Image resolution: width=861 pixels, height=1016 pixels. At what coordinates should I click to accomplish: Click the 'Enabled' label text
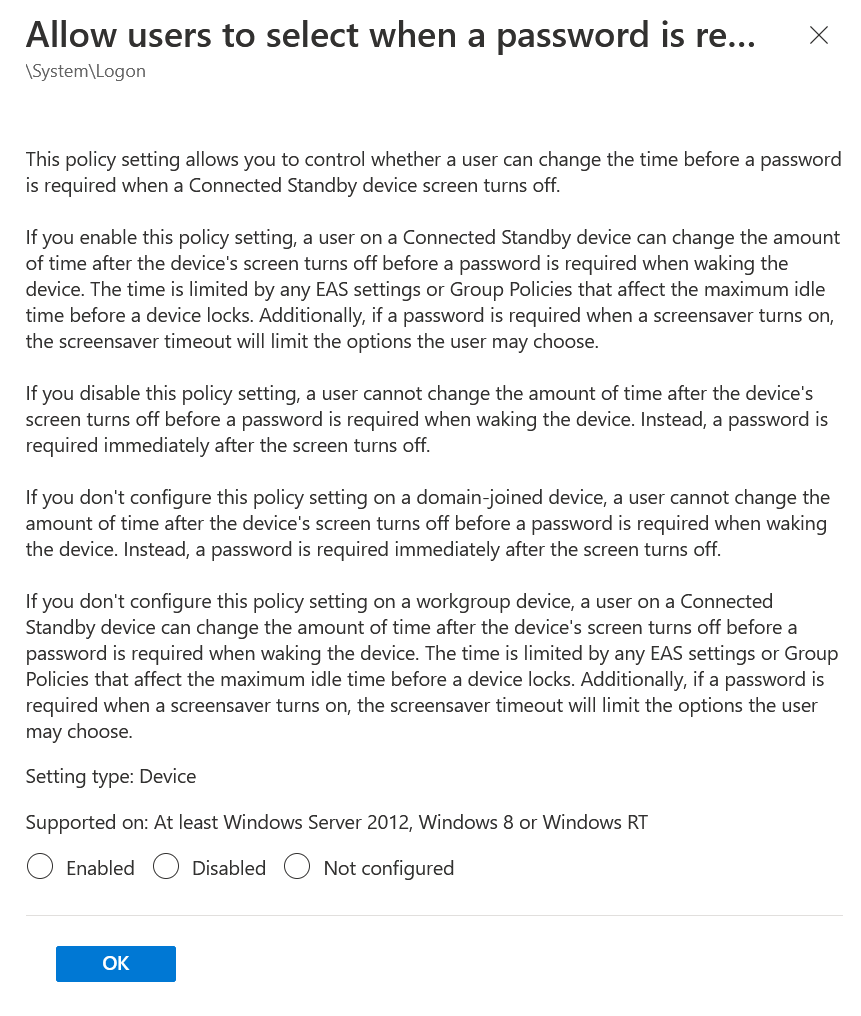point(100,868)
